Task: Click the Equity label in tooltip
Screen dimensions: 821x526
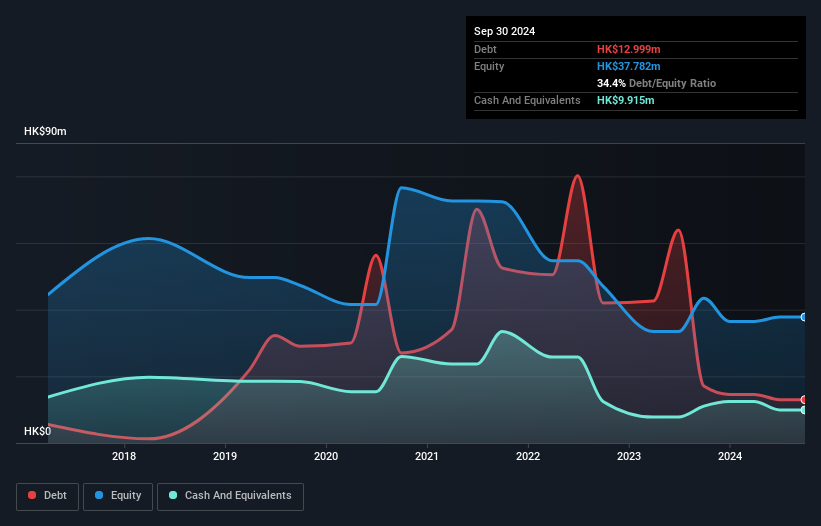Action: pos(489,66)
